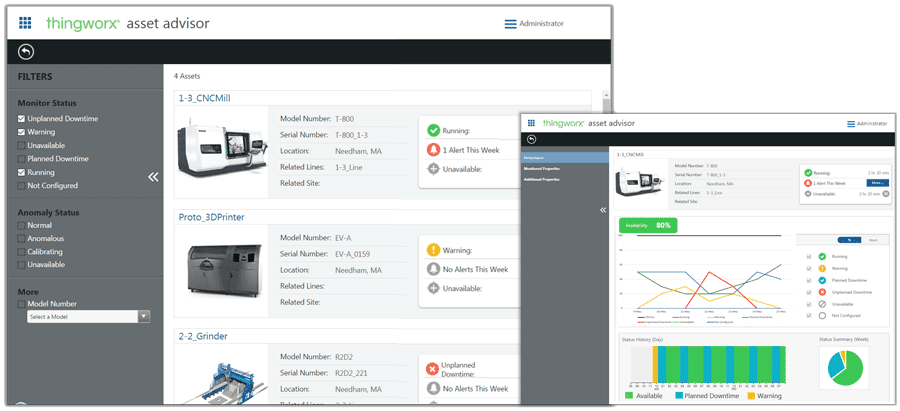
Task: Click the yellow Warning legend swatch
Action: click(751, 396)
